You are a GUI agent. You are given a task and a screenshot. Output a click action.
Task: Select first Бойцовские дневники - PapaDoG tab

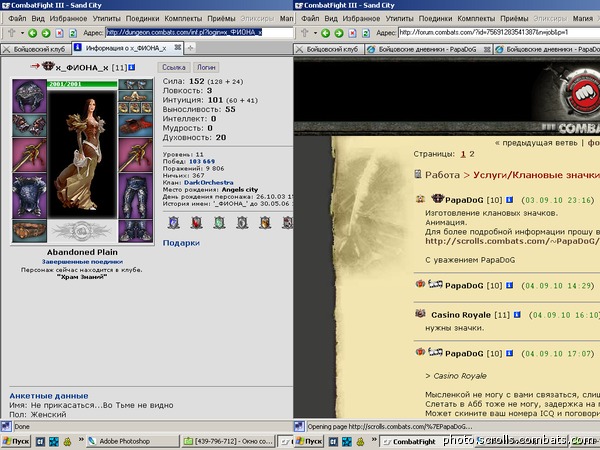428,49
